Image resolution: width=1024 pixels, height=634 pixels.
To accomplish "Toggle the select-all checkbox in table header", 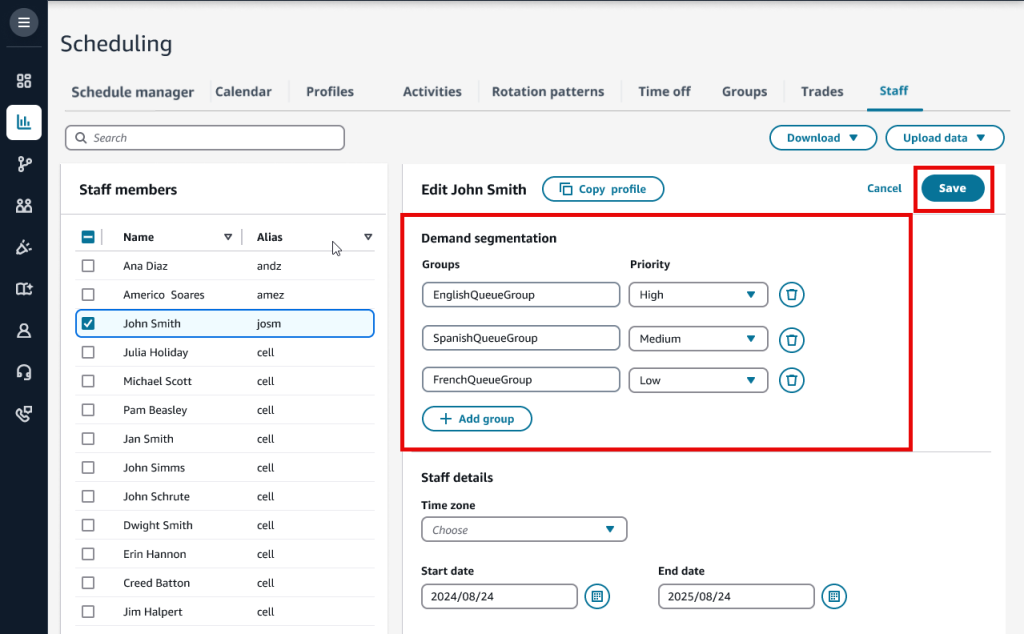I will click(88, 238).
